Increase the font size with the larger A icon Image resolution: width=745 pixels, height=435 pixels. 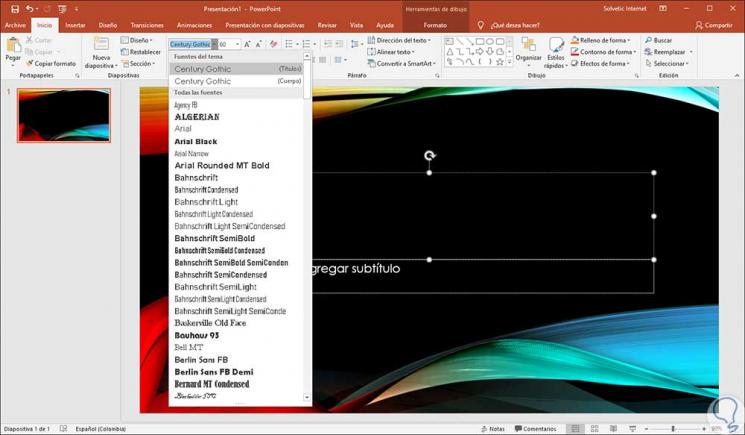[247, 44]
